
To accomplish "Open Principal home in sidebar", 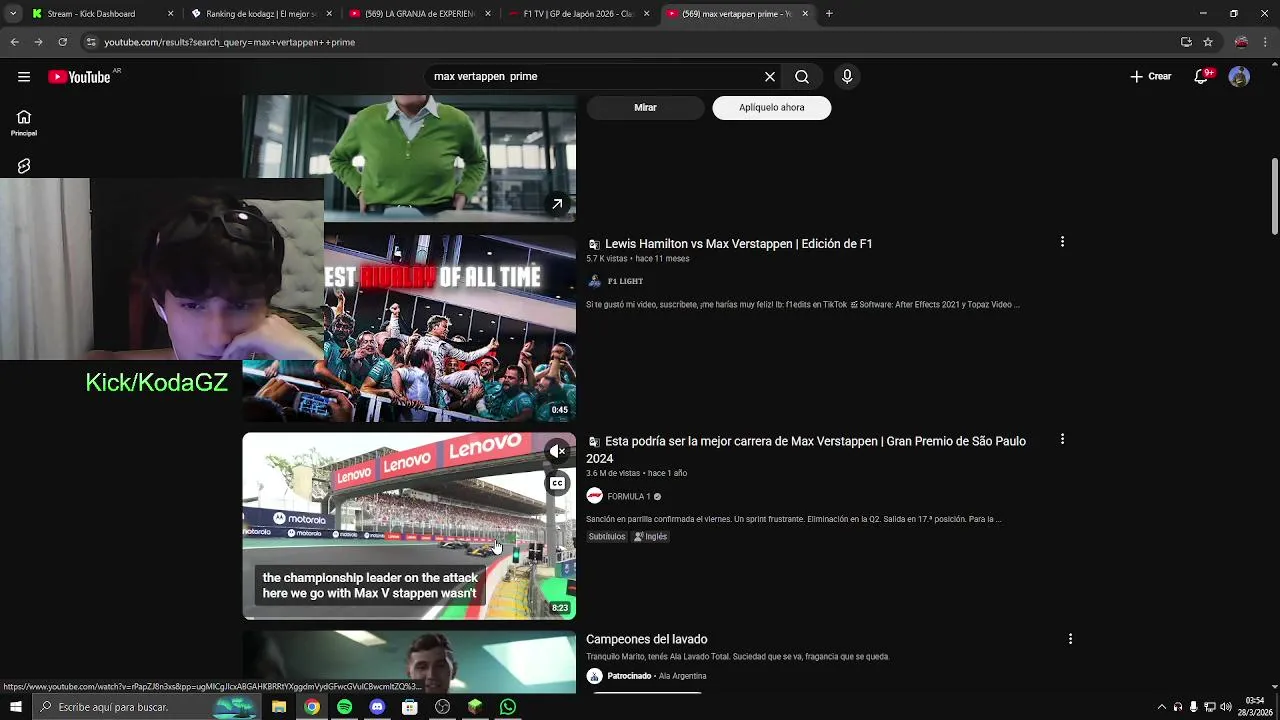I will 24,123.
